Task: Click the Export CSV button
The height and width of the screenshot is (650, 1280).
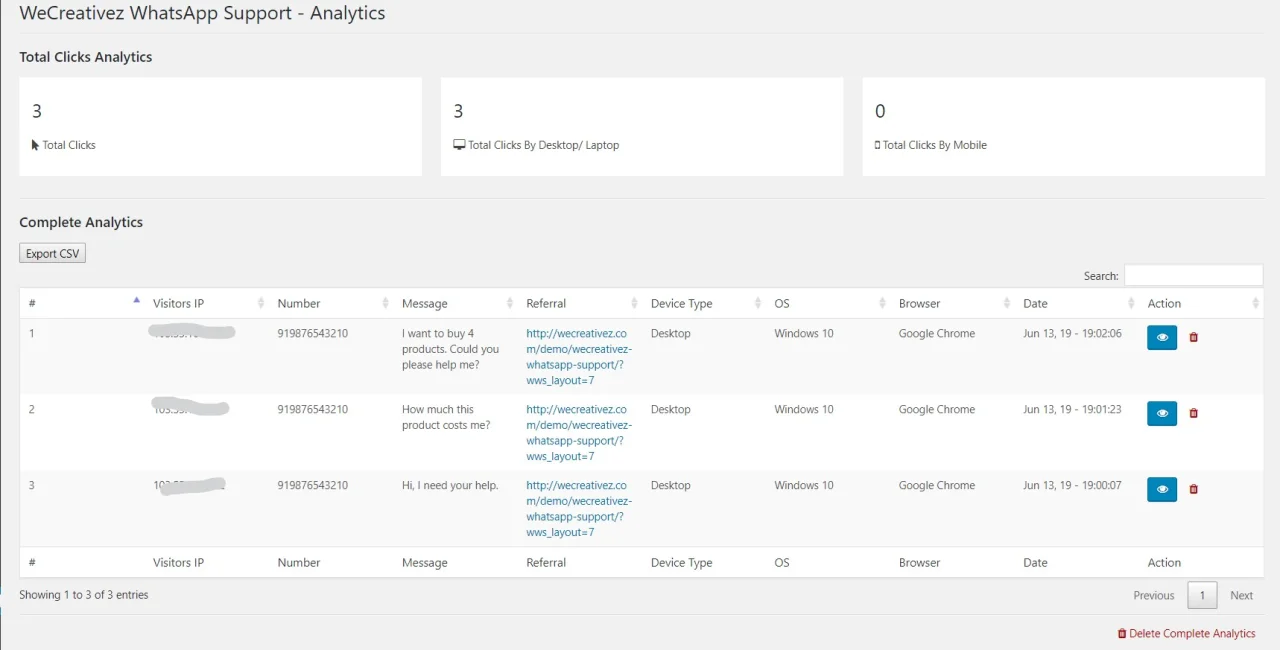Action: point(53,254)
